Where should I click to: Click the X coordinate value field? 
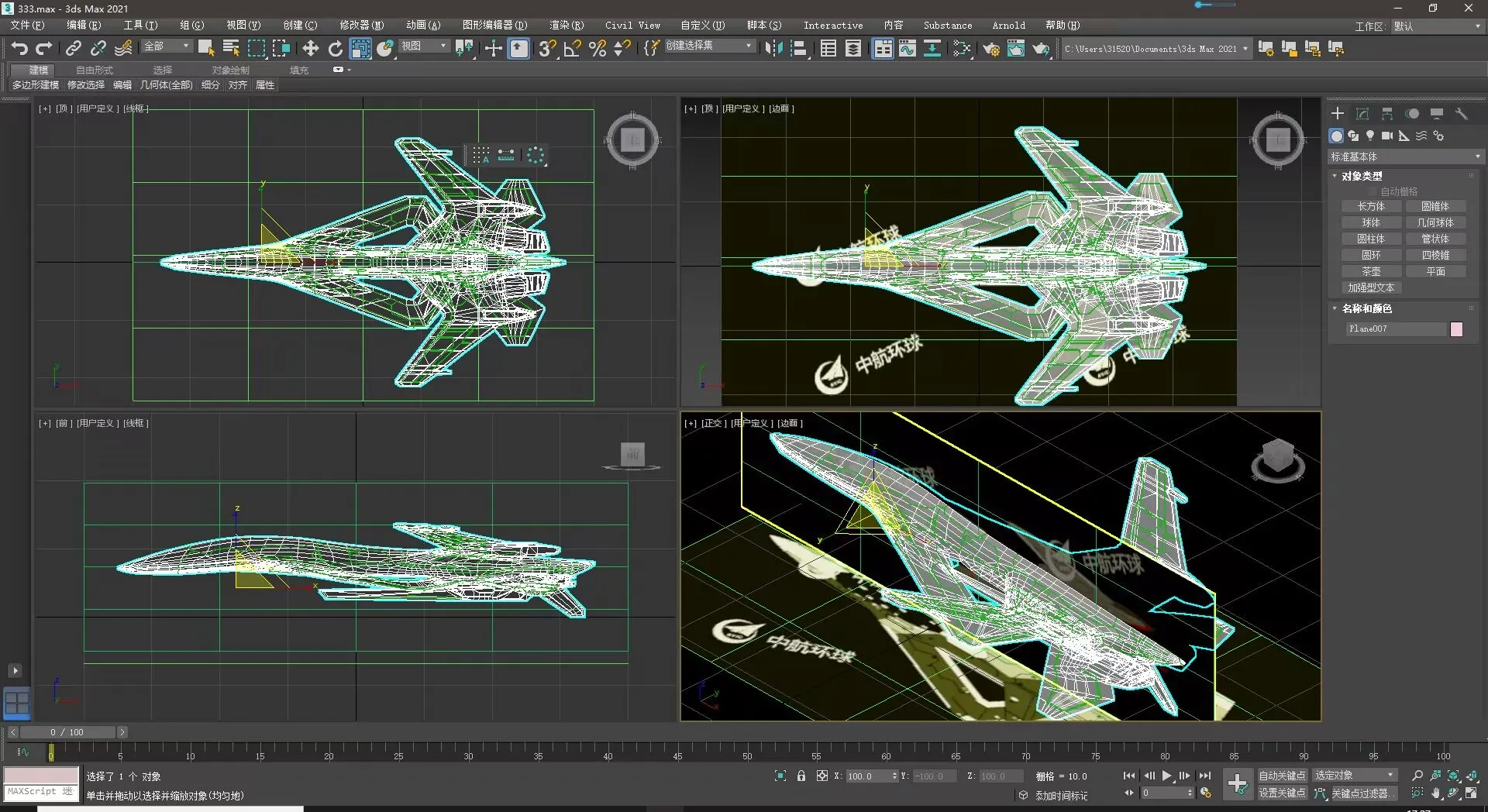(868, 776)
